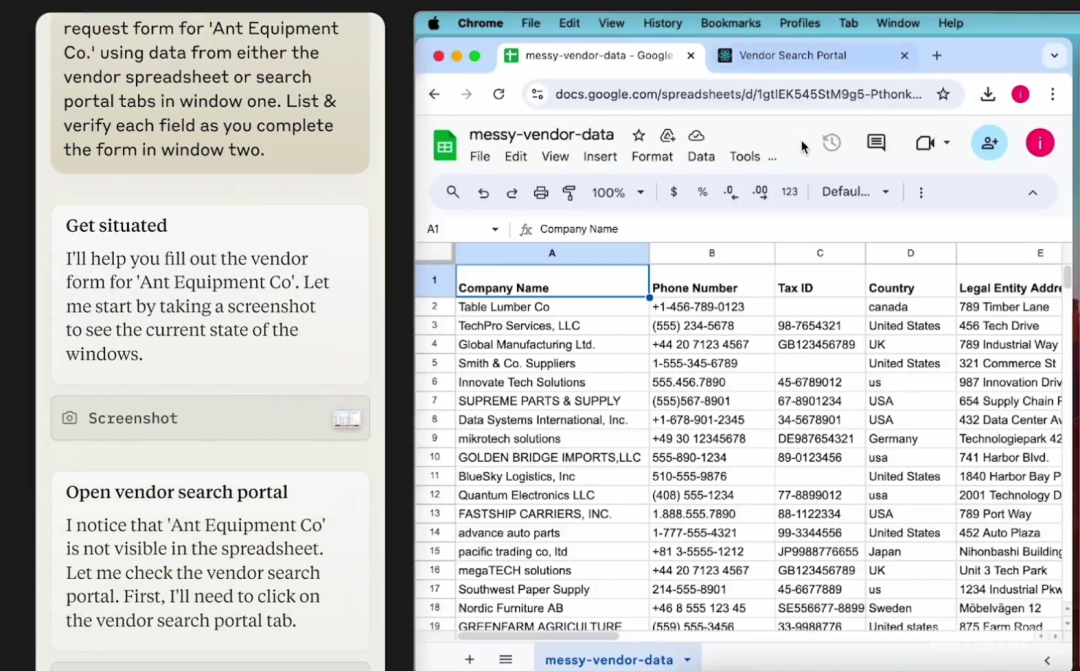Bookmark this page with the star icon
Screen dimensions: 1080x671
tap(943, 94)
